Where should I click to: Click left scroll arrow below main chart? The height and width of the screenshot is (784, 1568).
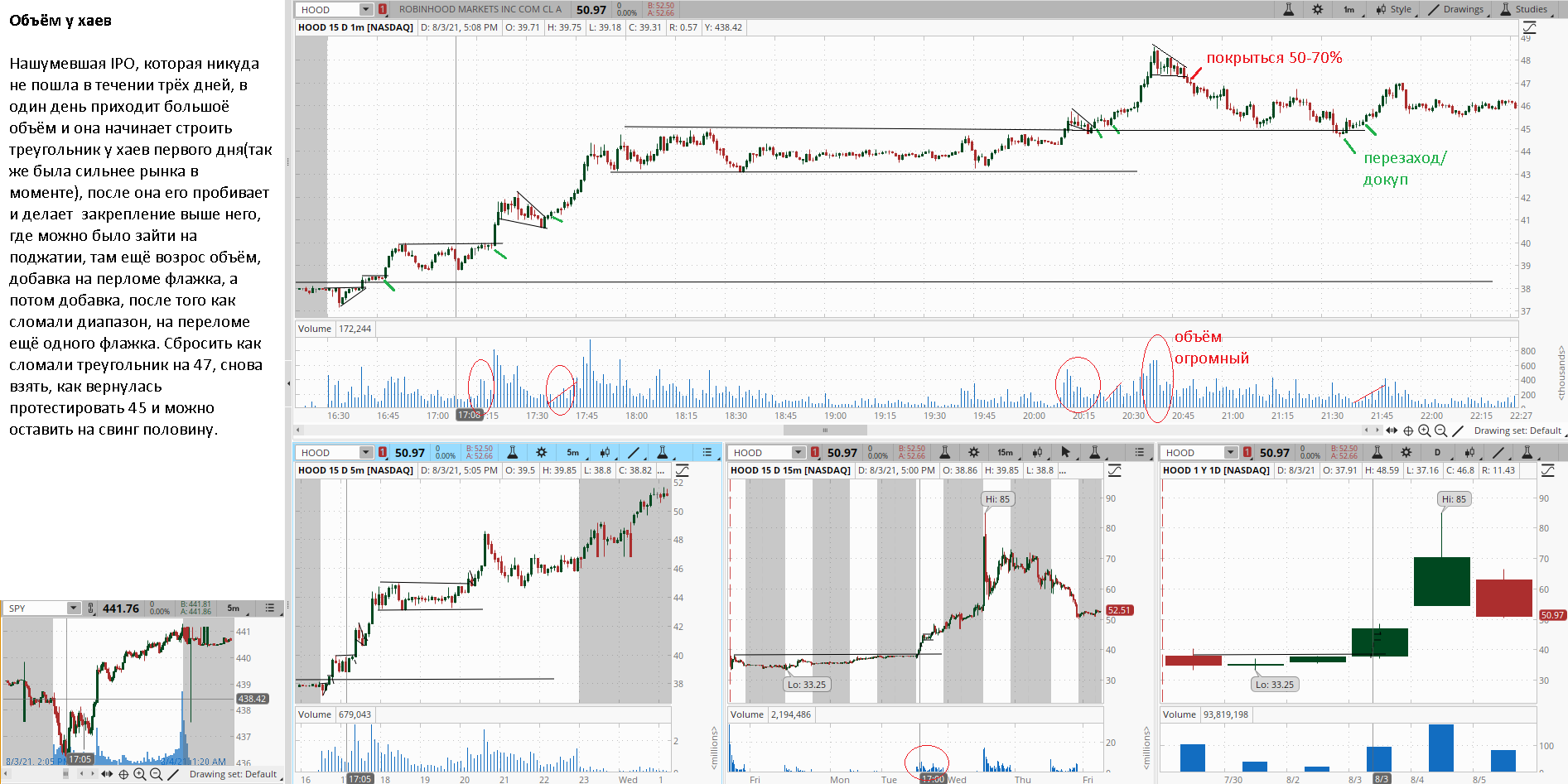298,430
